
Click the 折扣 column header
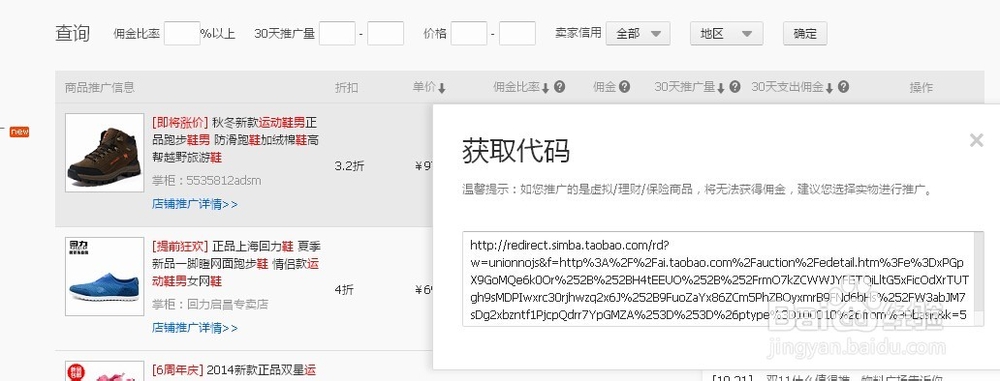point(346,87)
